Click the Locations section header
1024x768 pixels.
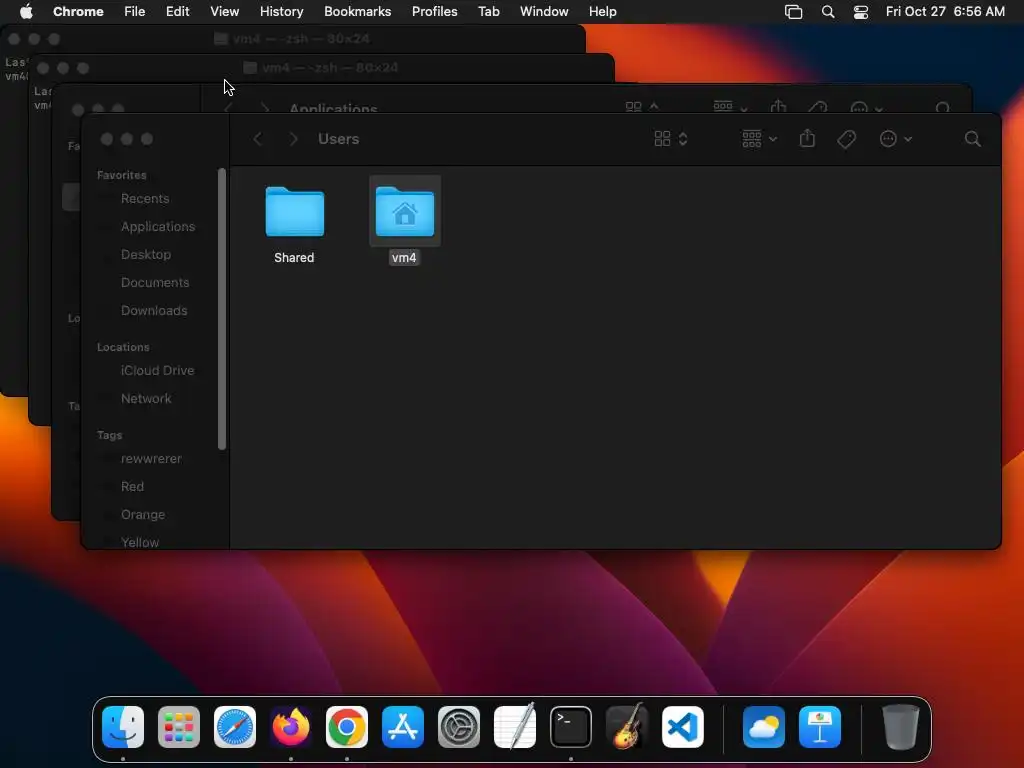coord(123,347)
